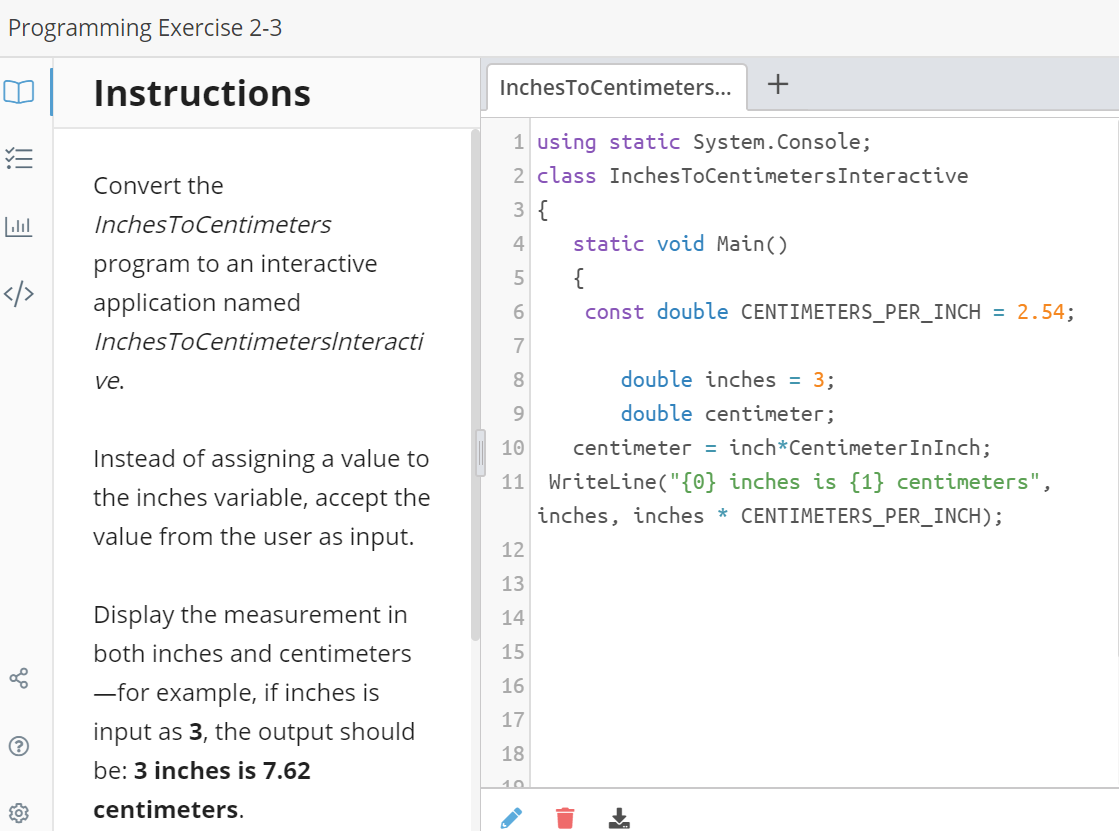Select the constant CENTIMETERS_PER_INCH on line 6
The image size is (1119, 831).
(x=860, y=311)
